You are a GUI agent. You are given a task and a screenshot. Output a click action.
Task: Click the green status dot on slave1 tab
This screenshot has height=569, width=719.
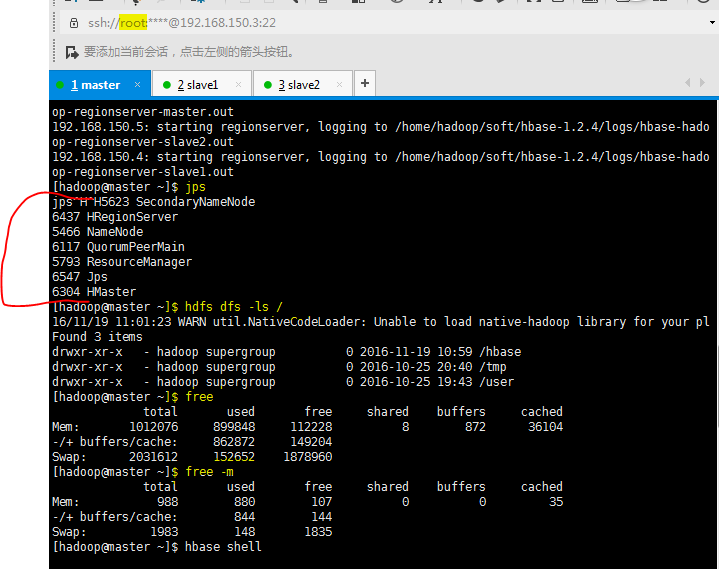tap(167, 85)
